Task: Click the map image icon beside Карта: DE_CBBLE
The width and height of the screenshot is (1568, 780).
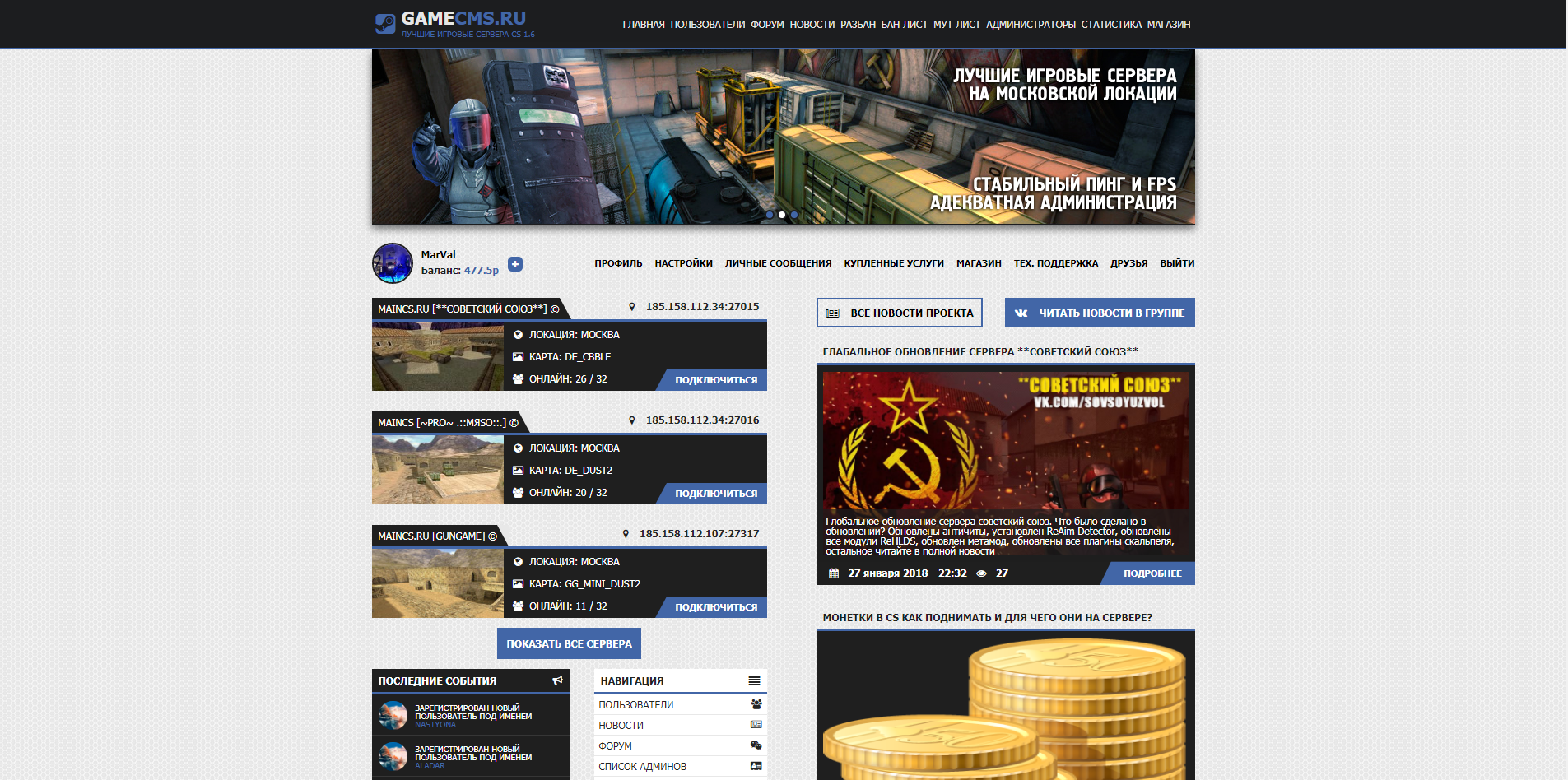Action: (518, 357)
